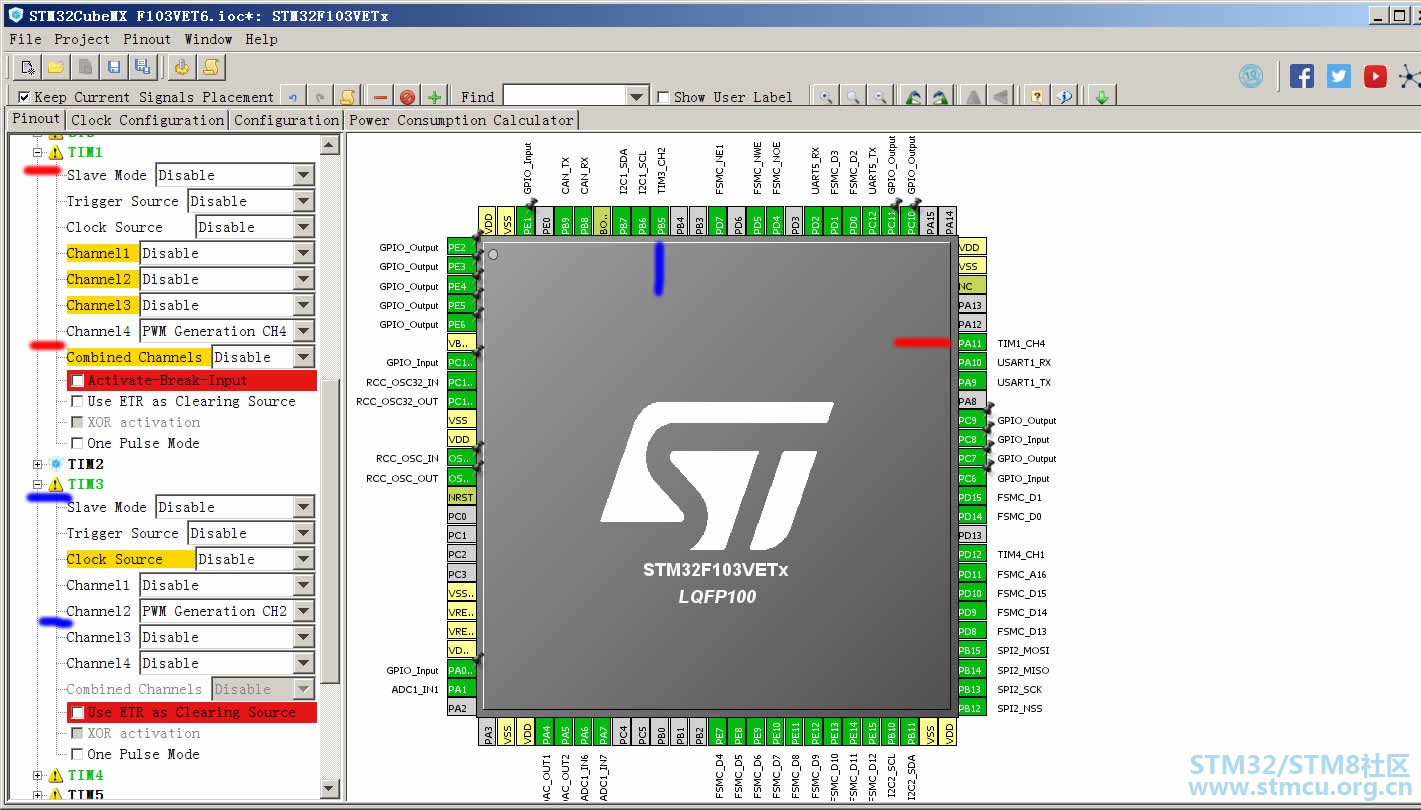Image resolution: width=1421 pixels, height=810 pixels.
Task: Click the Generate Code gear icon
Action: pyautogui.click(x=182, y=67)
